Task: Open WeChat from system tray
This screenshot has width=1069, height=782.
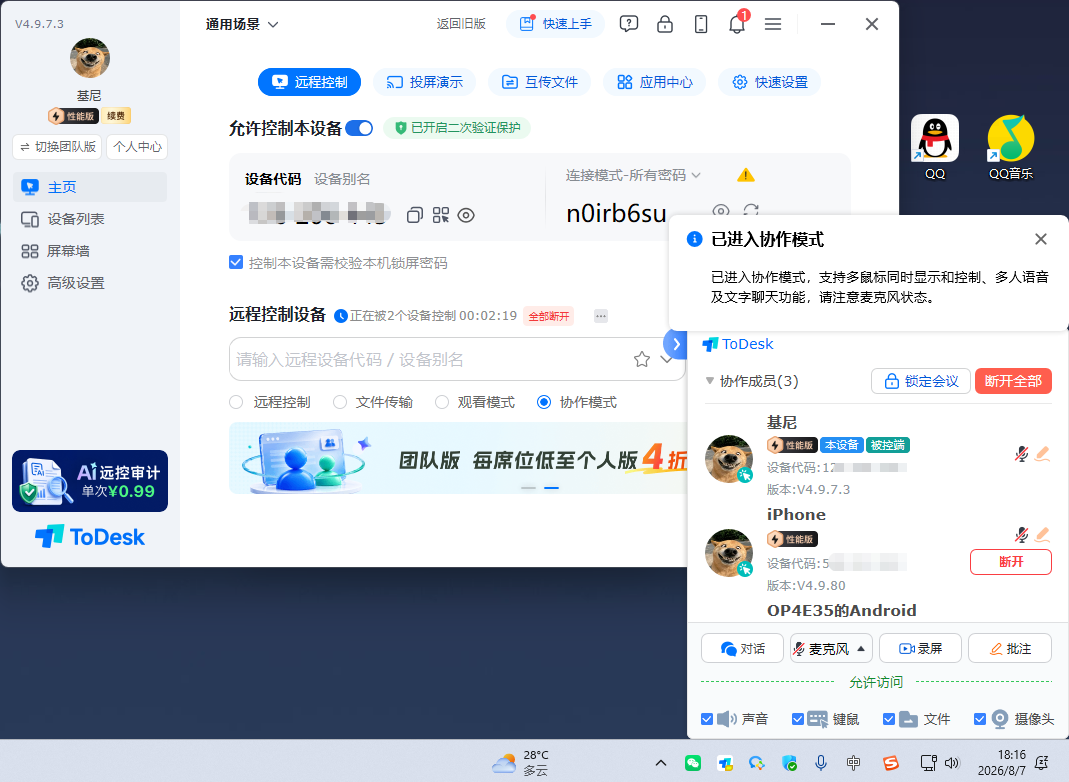Action: pyautogui.click(x=693, y=763)
